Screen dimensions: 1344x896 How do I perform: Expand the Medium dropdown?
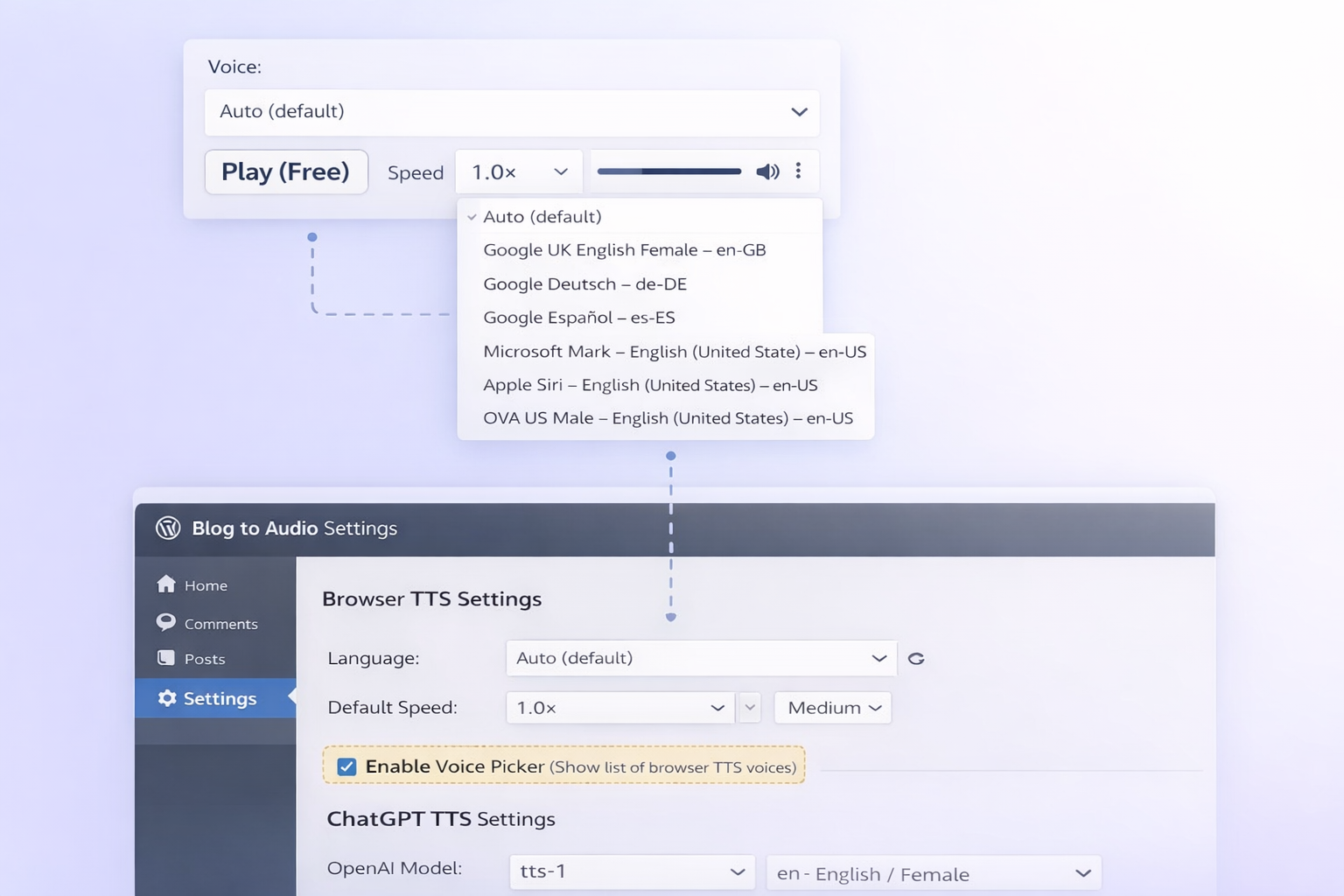pyautogui.click(x=832, y=708)
